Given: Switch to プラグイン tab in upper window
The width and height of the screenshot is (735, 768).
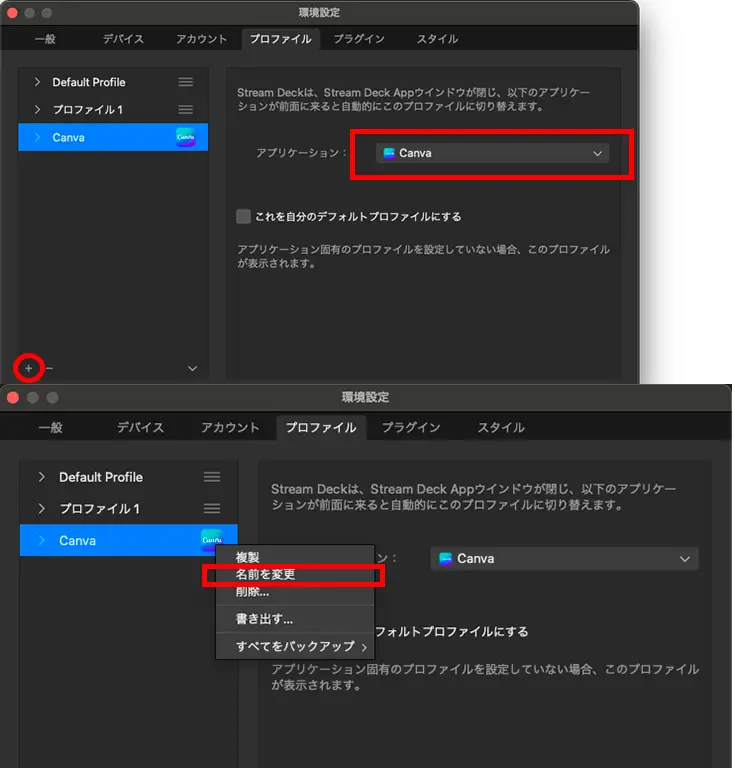Looking at the screenshot, I should pos(359,39).
